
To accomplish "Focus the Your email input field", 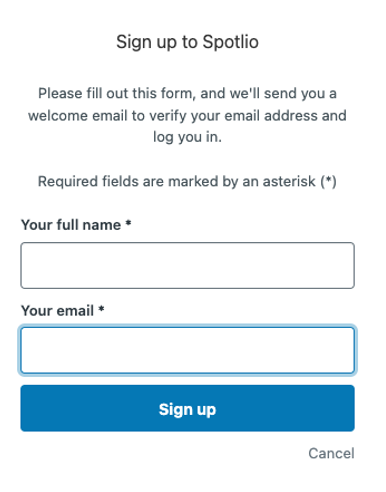I will click(187, 350).
